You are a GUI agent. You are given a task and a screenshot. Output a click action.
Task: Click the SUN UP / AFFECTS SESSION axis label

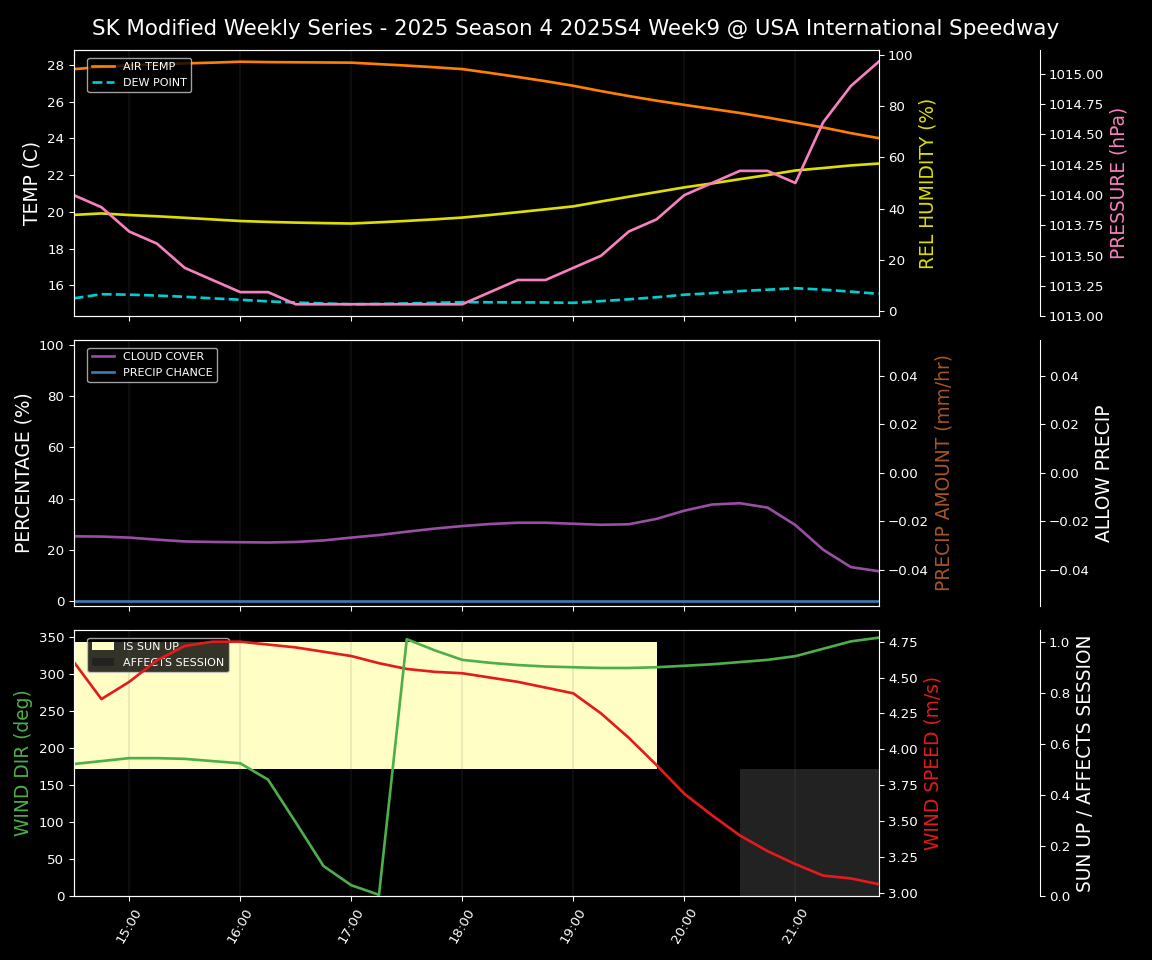point(1084,762)
